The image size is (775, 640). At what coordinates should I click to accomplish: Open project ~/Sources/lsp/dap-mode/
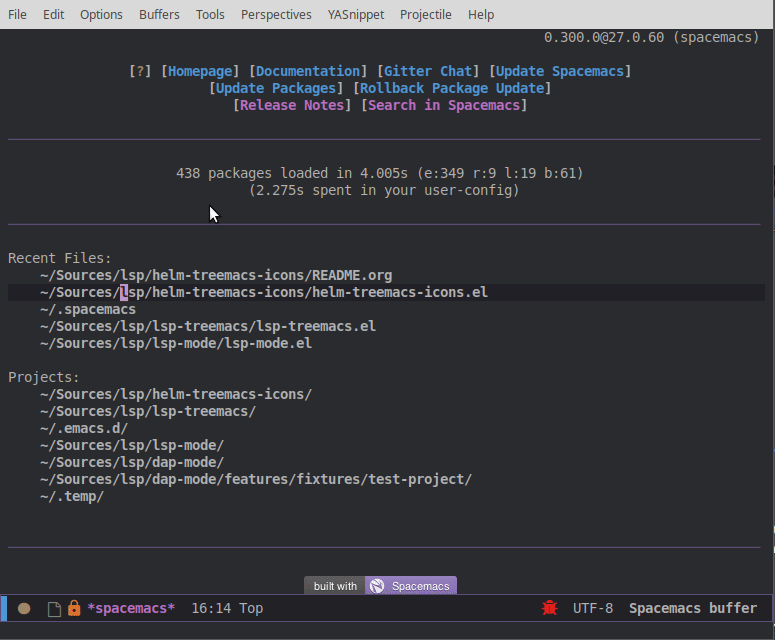pyautogui.click(x=132, y=463)
